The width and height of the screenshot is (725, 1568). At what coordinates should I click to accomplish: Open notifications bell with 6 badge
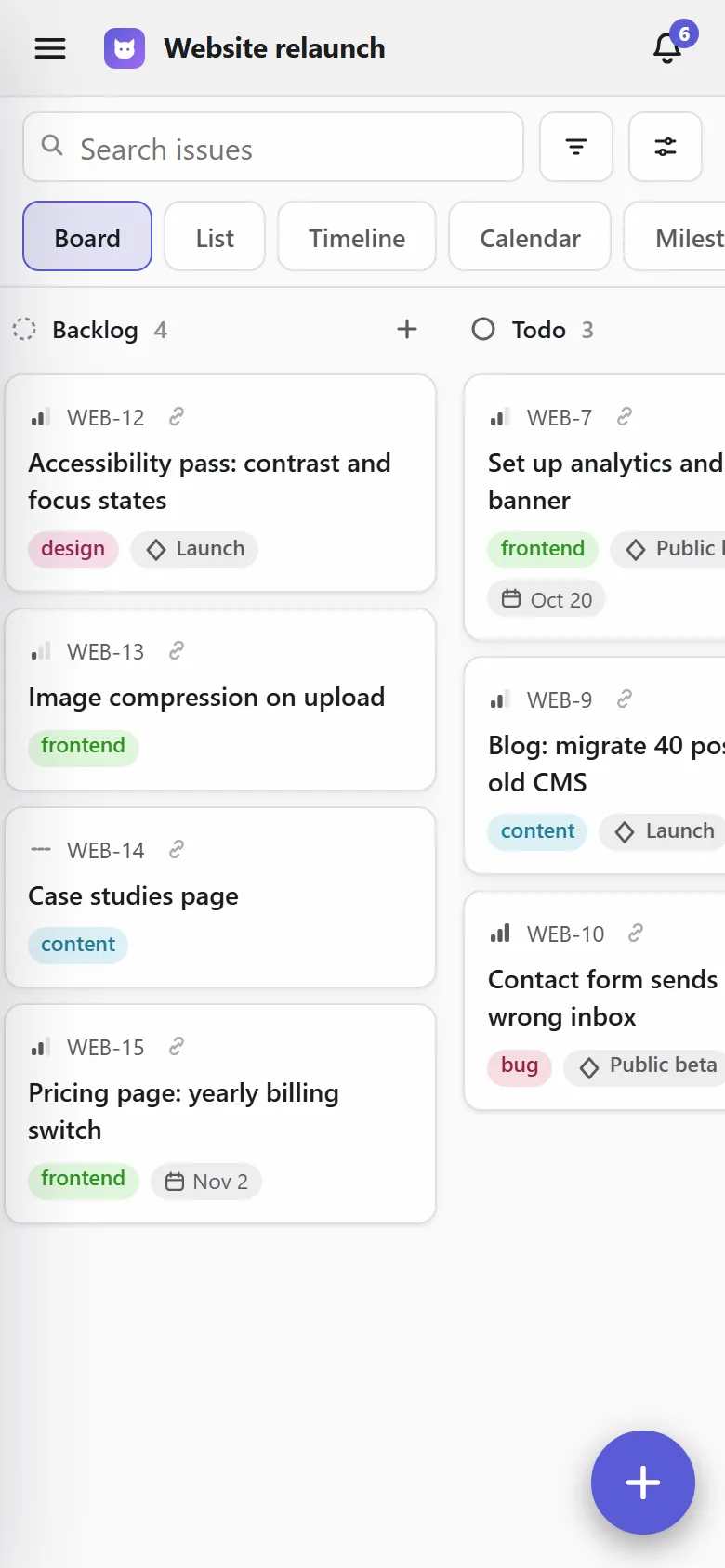pos(667,48)
